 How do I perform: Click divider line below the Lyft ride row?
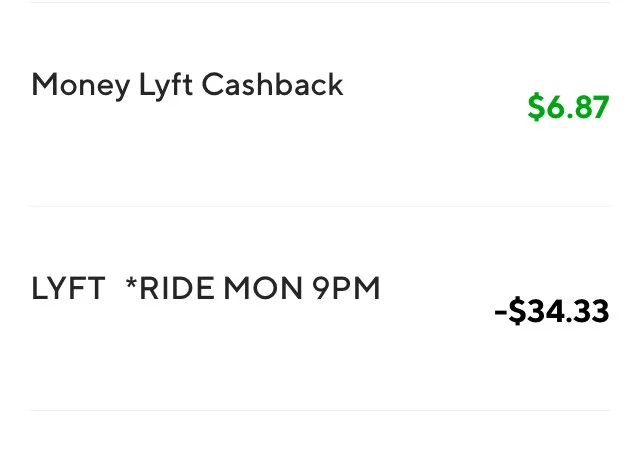(x=320, y=410)
